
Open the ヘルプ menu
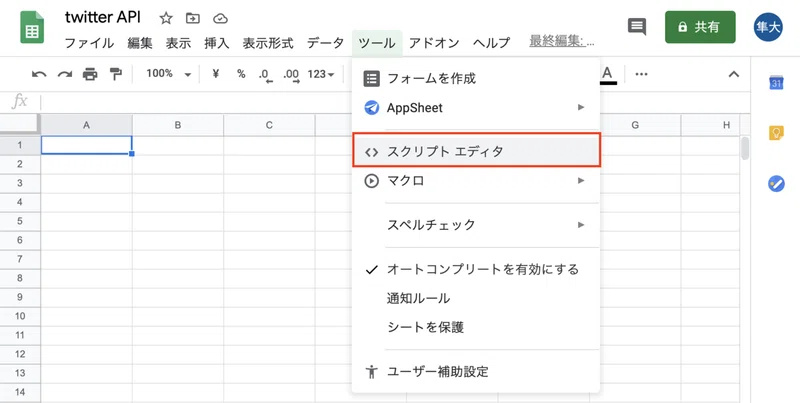click(491, 43)
